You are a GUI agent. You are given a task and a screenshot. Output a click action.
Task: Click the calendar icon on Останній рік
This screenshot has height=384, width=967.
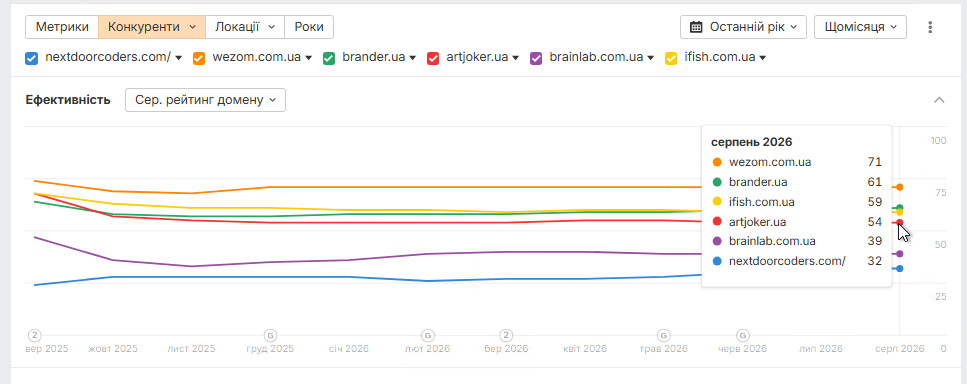tap(696, 27)
